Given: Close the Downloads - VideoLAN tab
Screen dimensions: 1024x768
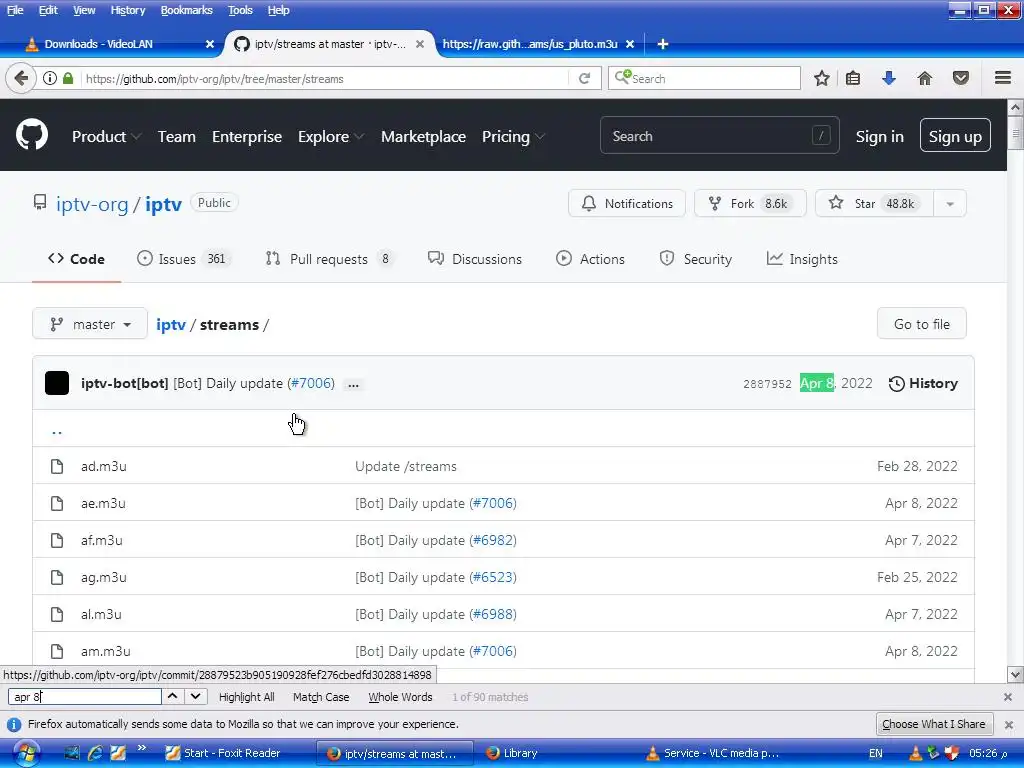Looking at the screenshot, I should pyautogui.click(x=210, y=44).
